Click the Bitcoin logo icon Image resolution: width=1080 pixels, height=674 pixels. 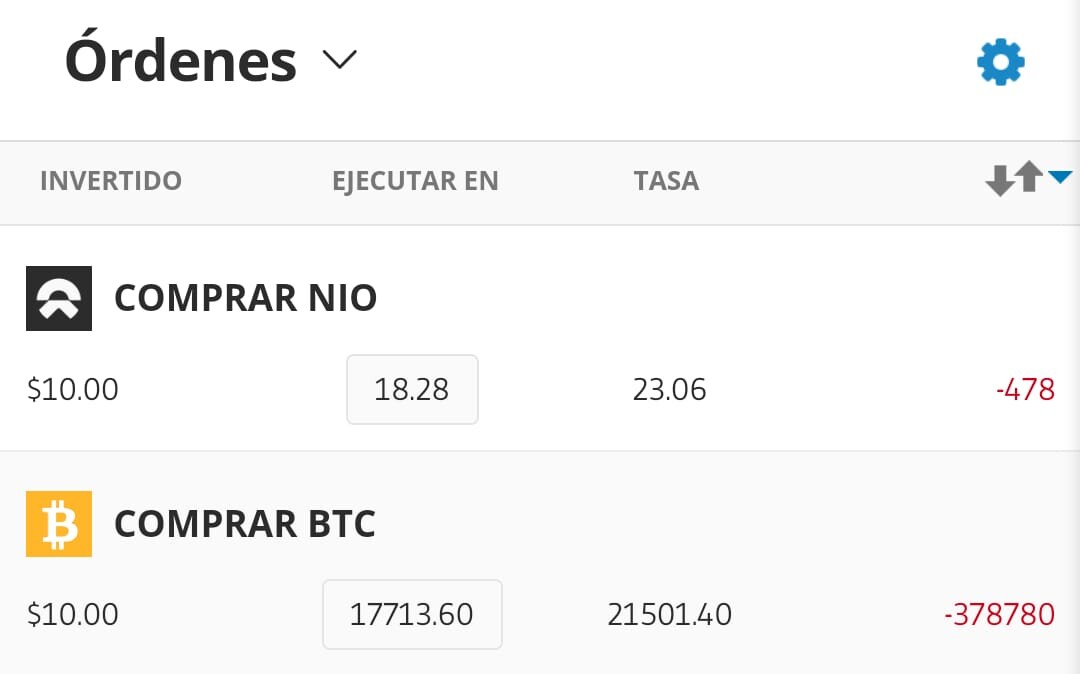(x=59, y=523)
